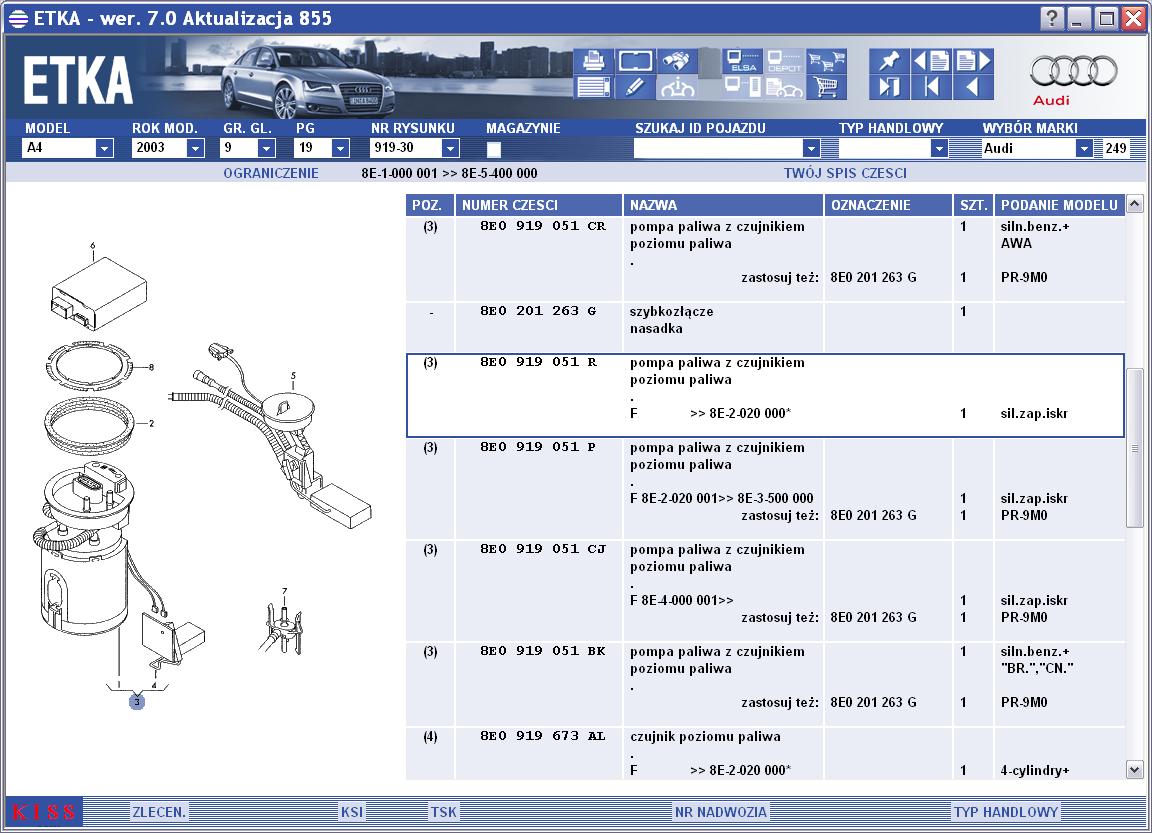Go to next page icon with right arrow
The image size is (1152, 833).
pyautogui.click(x=973, y=61)
